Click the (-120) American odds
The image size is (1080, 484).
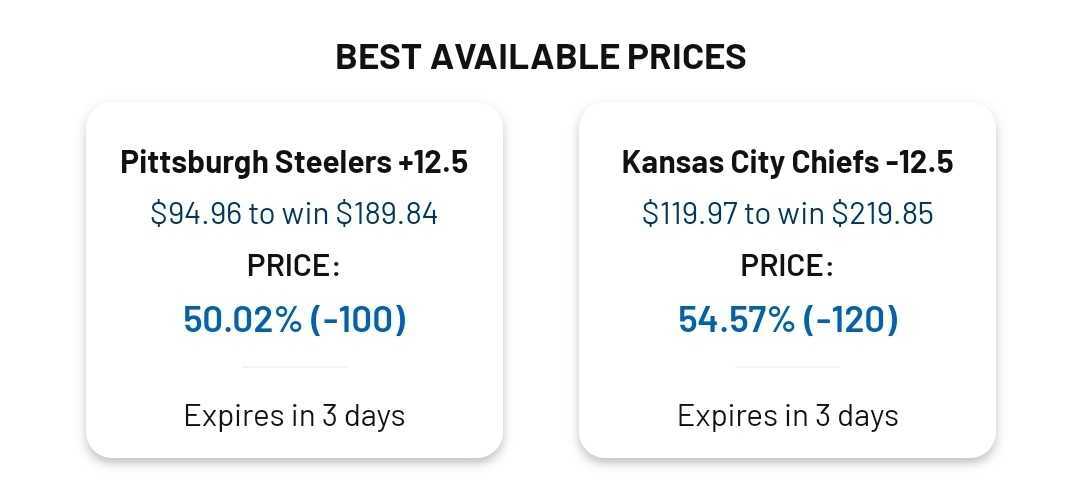click(851, 320)
